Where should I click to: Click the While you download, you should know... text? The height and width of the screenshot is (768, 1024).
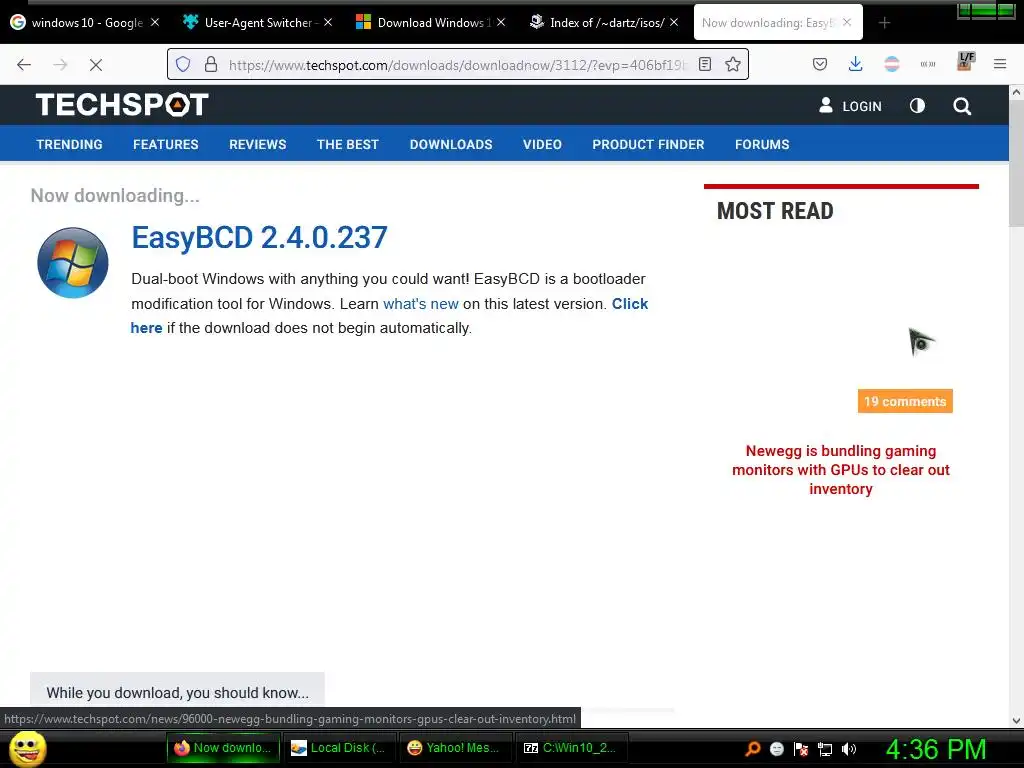[x=178, y=693]
